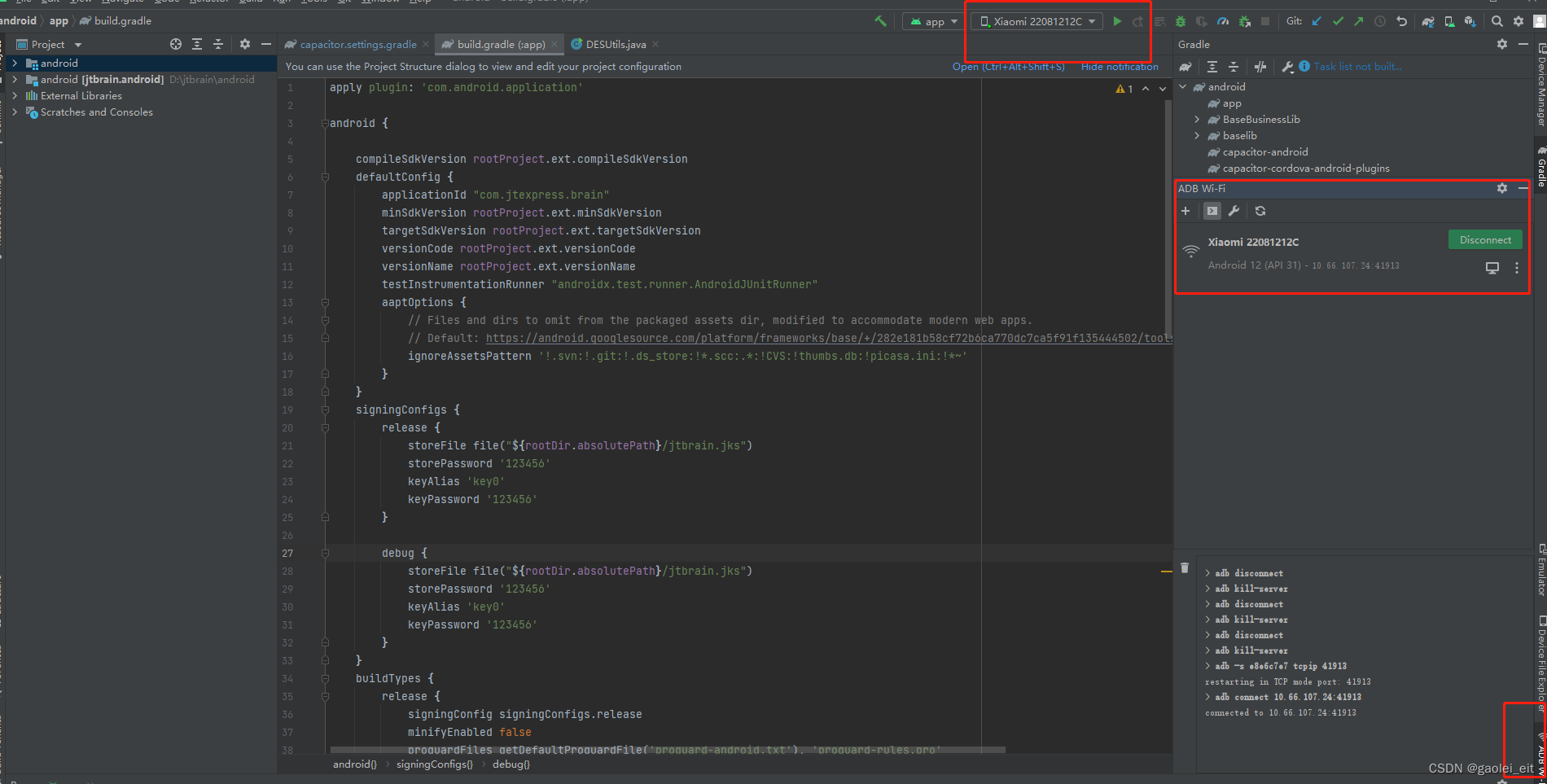Click warning indicator showing 1 problem
The image size is (1547, 784).
1124,89
